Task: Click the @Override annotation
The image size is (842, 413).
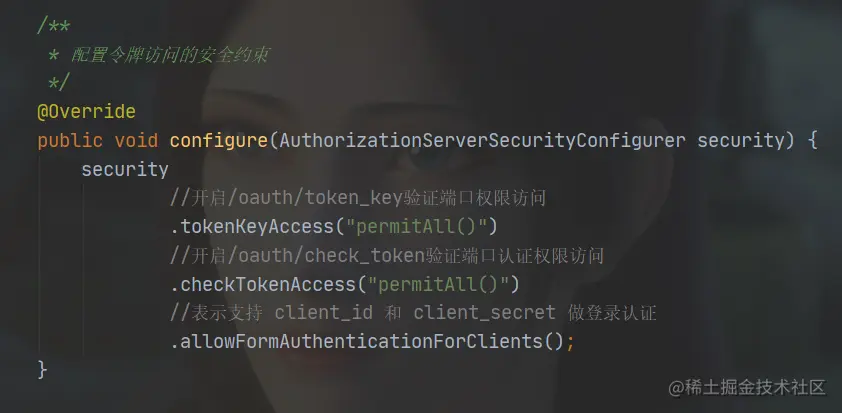Action: 86,112
